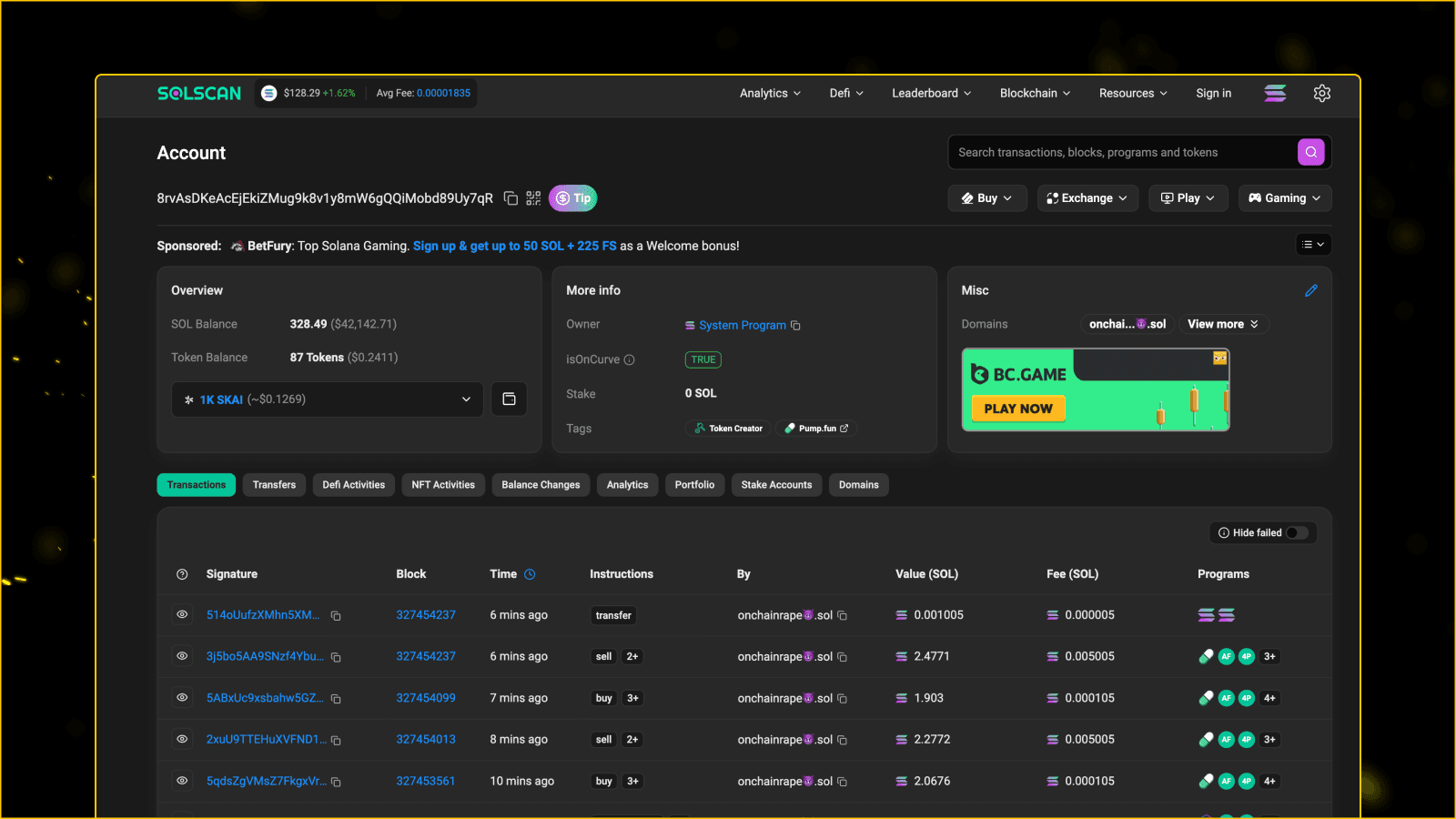The width and height of the screenshot is (1456, 819).
Task: Click PLAY NOW on BC.GAME ad
Action: click(x=1018, y=409)
